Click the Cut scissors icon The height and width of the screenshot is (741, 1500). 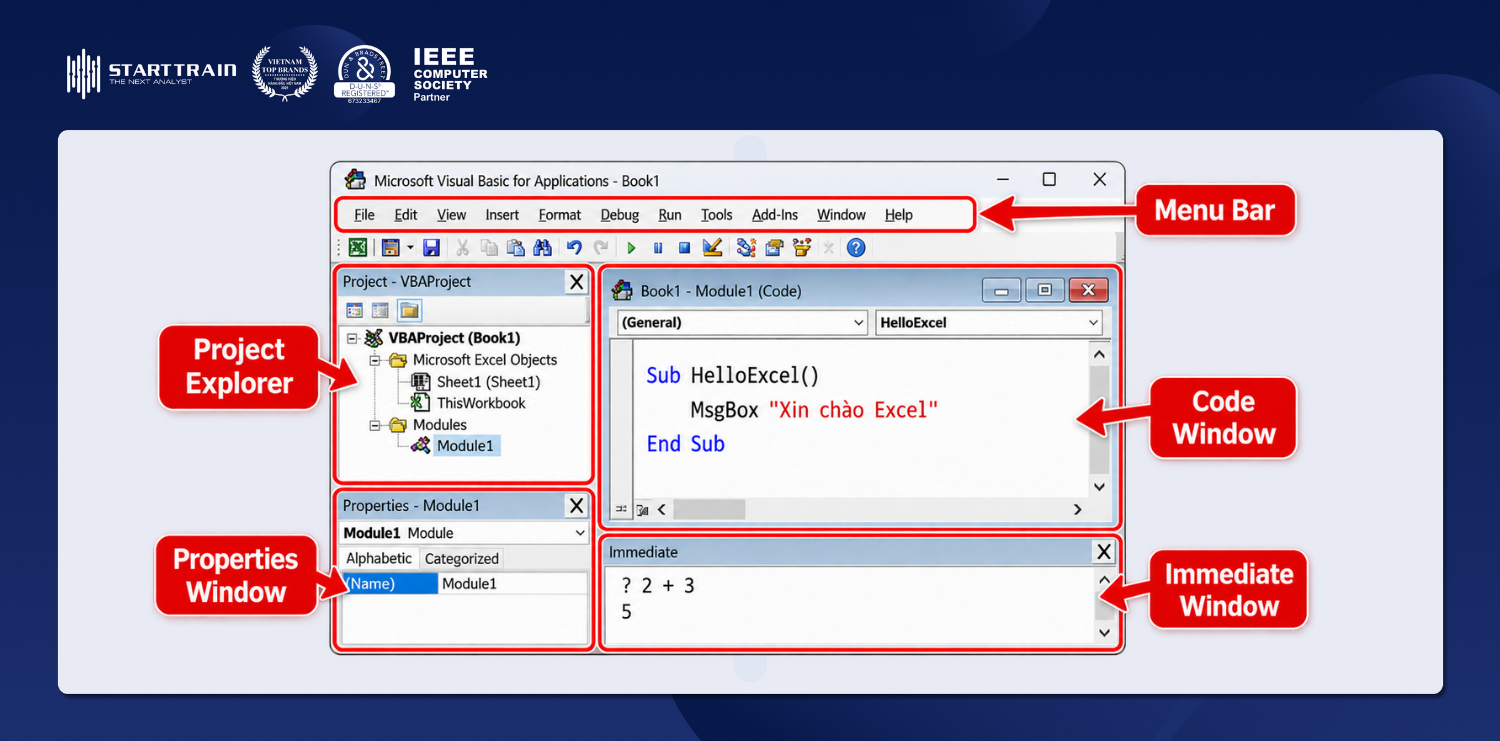(x=463, y=247)
